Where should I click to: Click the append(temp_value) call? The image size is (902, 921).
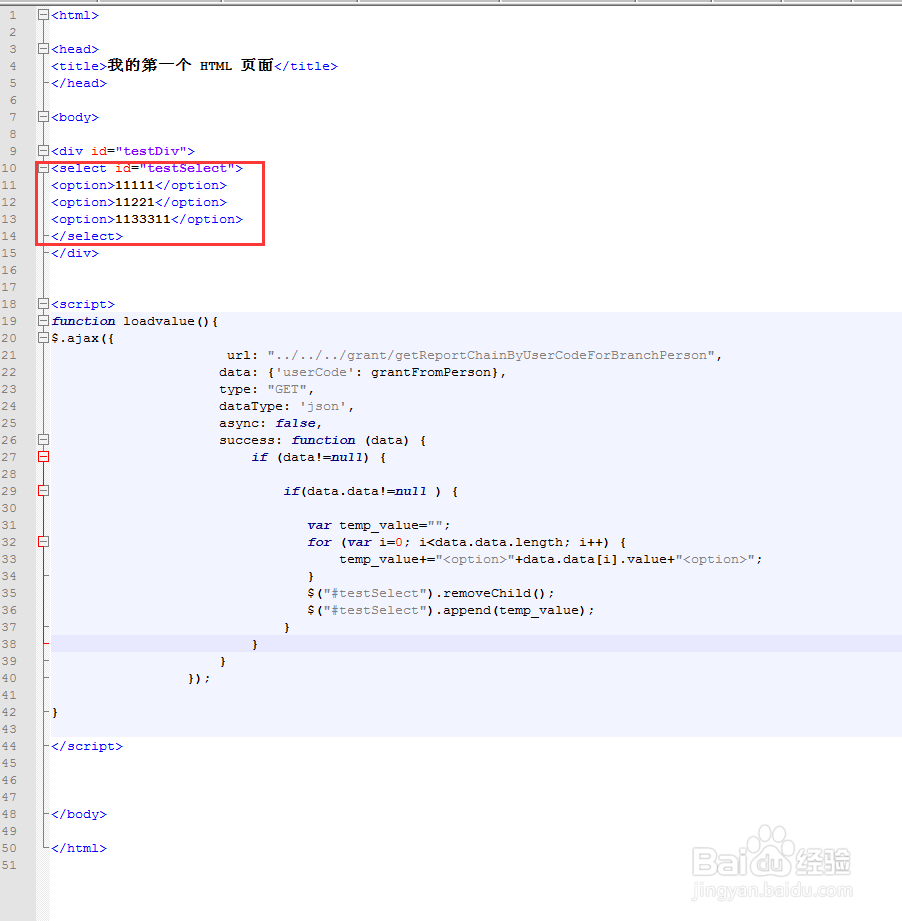[514, 610]
